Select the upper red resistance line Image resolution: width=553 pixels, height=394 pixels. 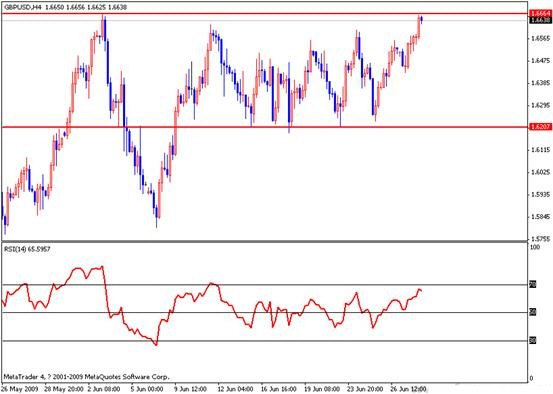click(x=265, y=14)
